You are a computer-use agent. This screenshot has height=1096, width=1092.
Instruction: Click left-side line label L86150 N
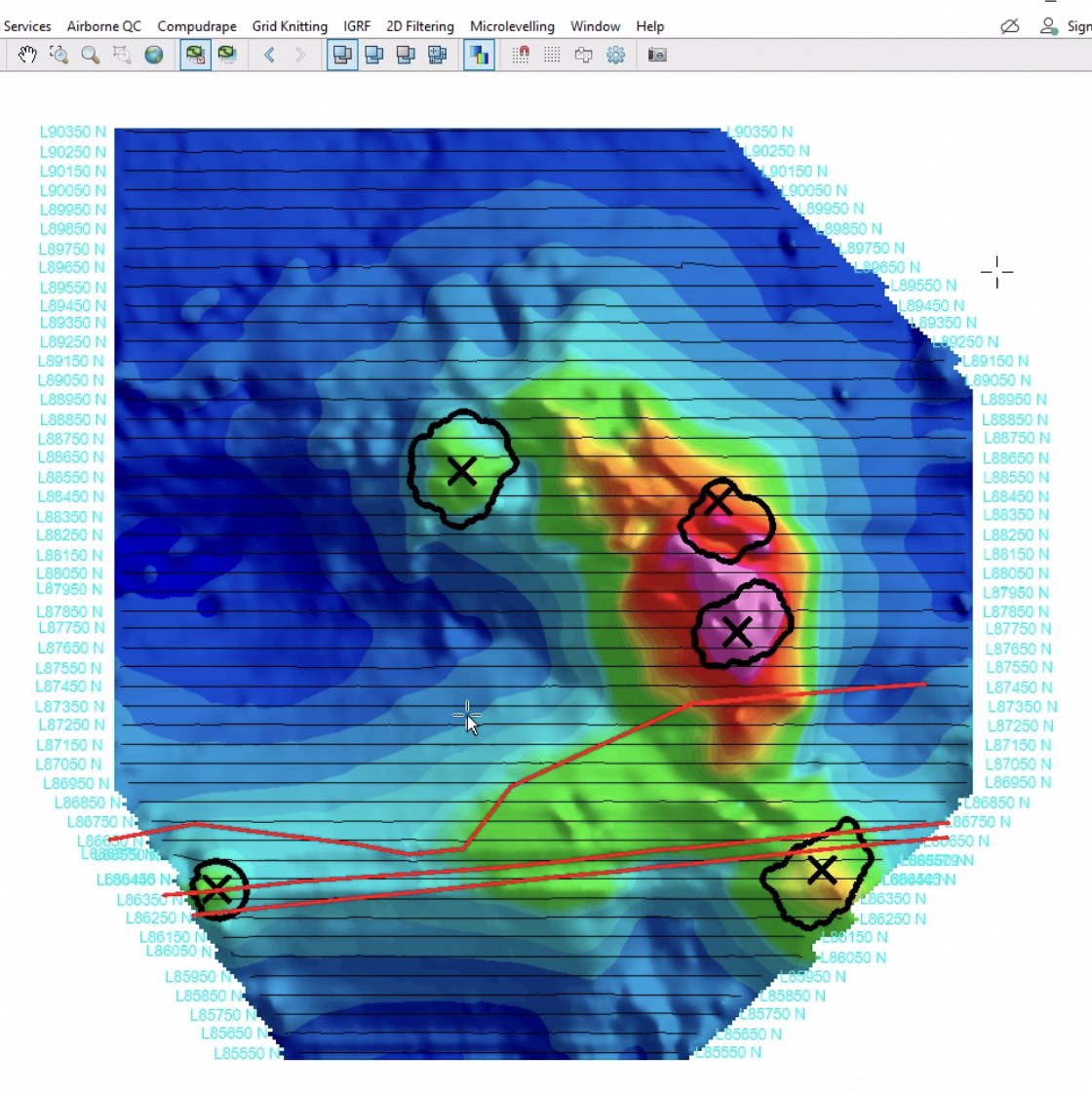click(172, 937)
